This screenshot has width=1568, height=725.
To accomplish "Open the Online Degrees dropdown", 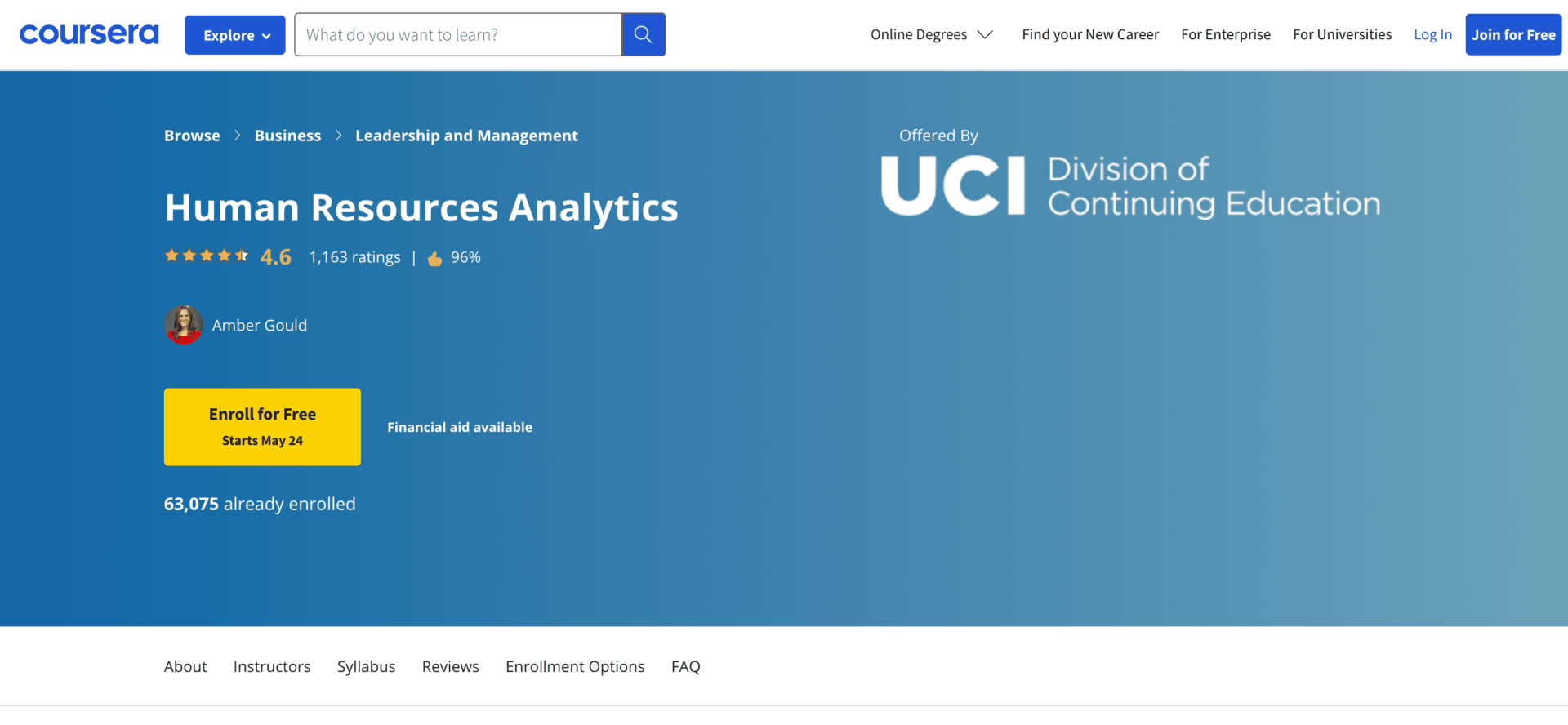I will tap(931, 34).
